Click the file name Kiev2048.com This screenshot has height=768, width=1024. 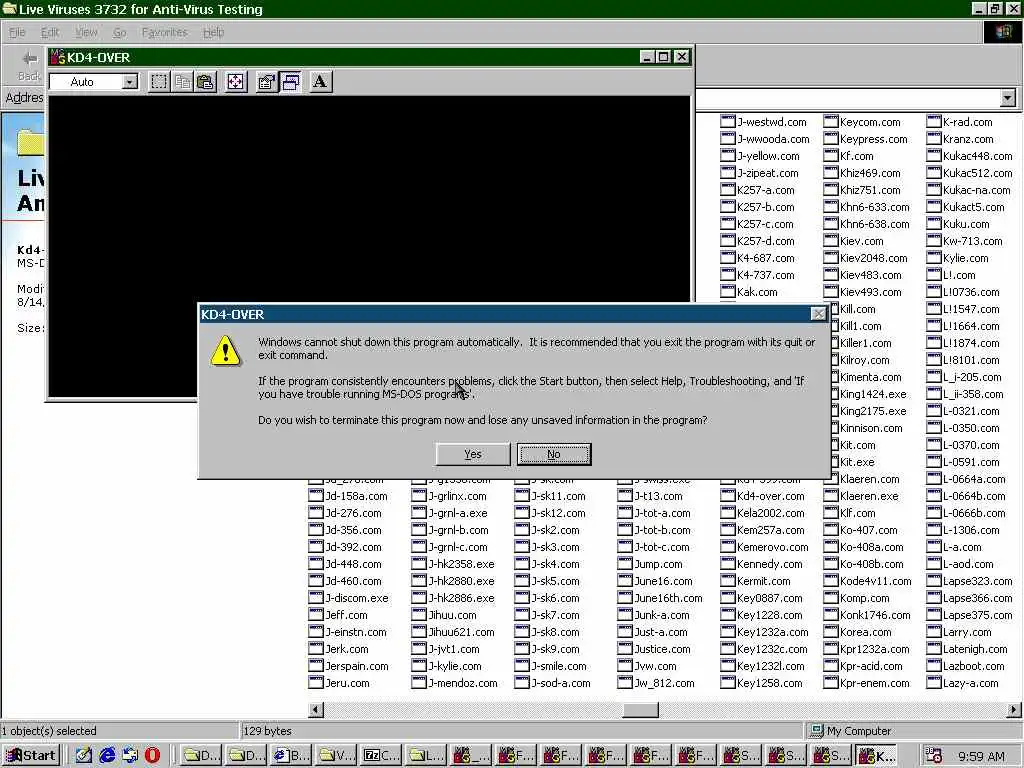tap(874, 258)
